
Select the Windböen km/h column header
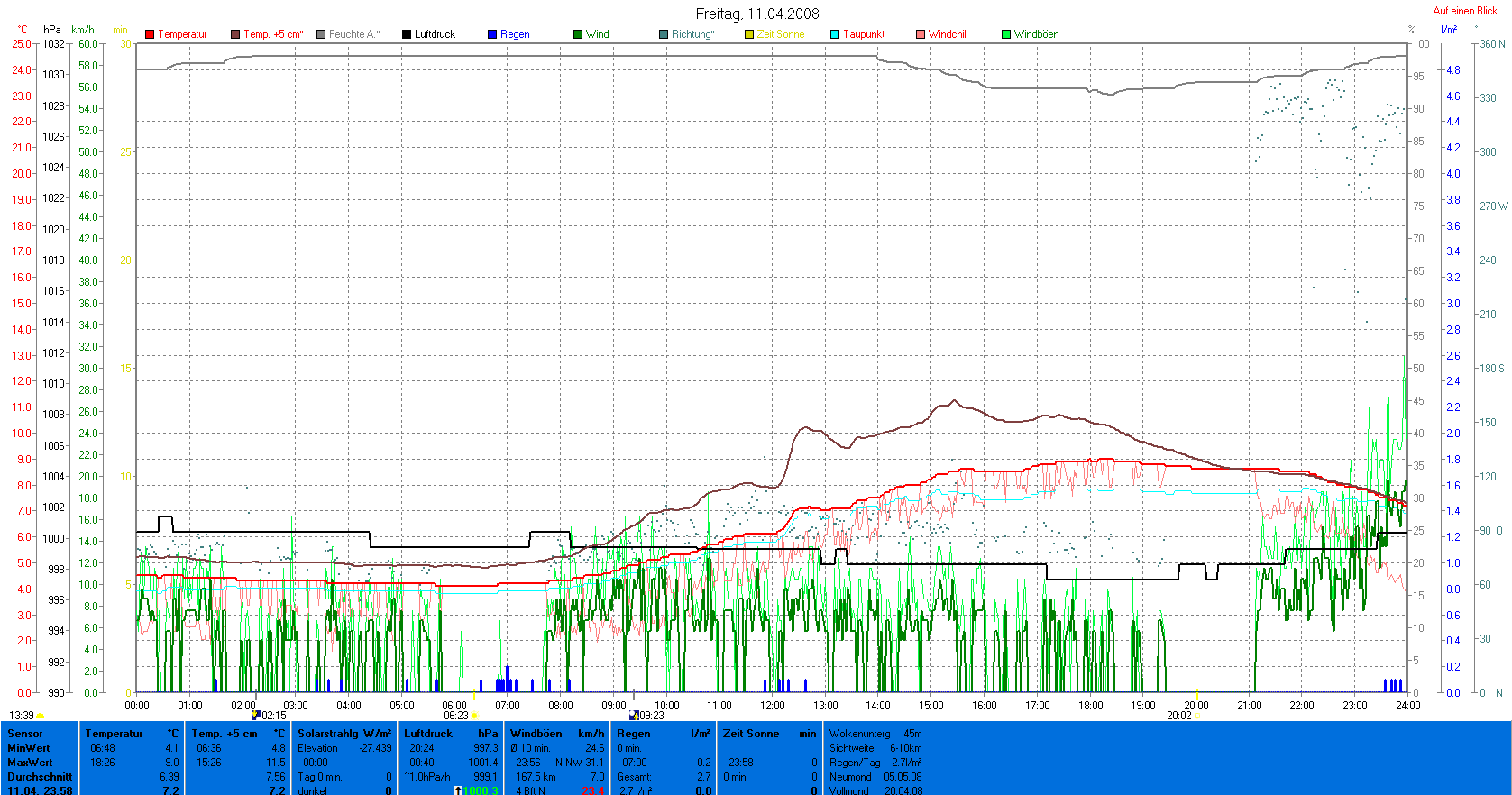[556, 734]
